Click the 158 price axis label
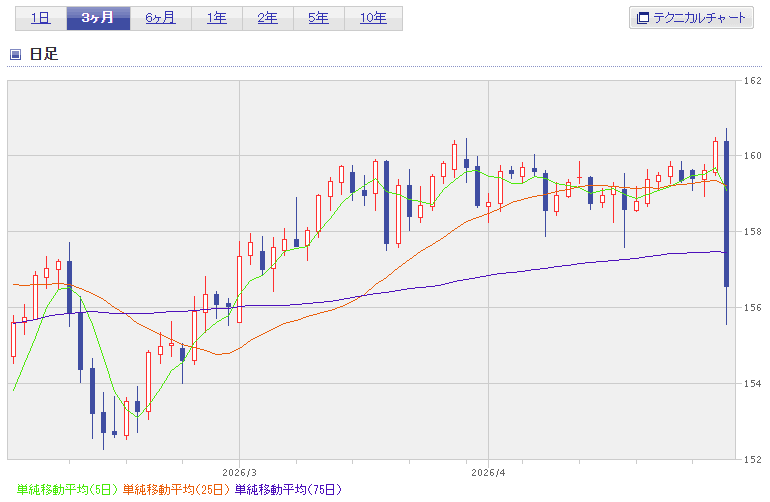770x502 pixels. [752, 232]
